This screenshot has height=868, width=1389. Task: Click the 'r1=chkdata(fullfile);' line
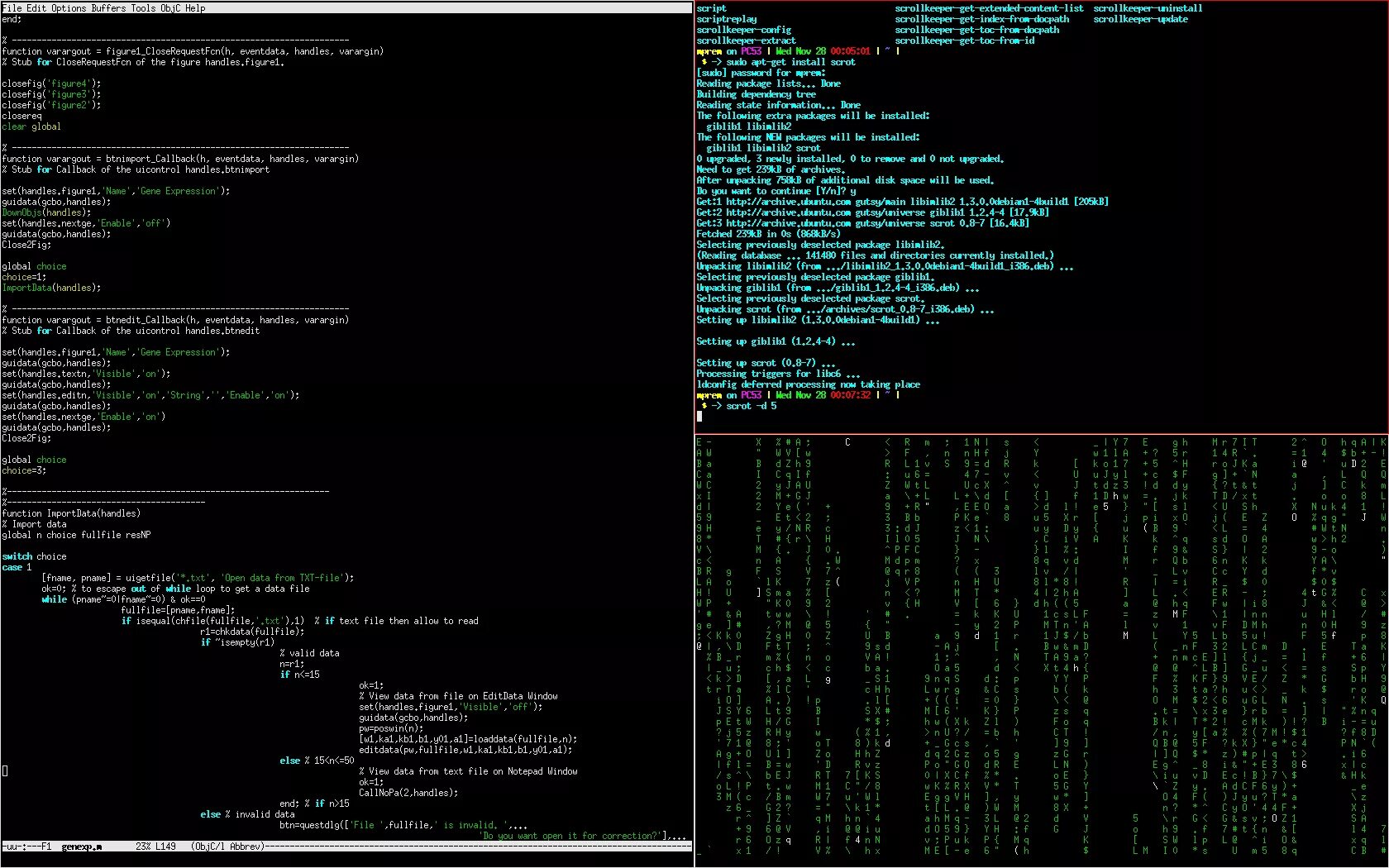point(252,632)
